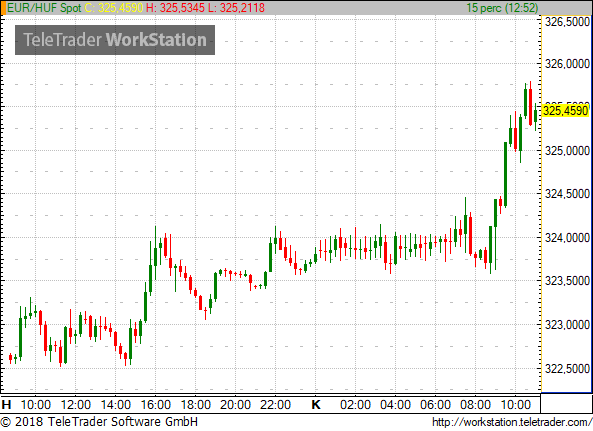The width and height of the screenshot is (593, 431).
Task: Click the high value H: 325,5345
Action: pos(175,8)
